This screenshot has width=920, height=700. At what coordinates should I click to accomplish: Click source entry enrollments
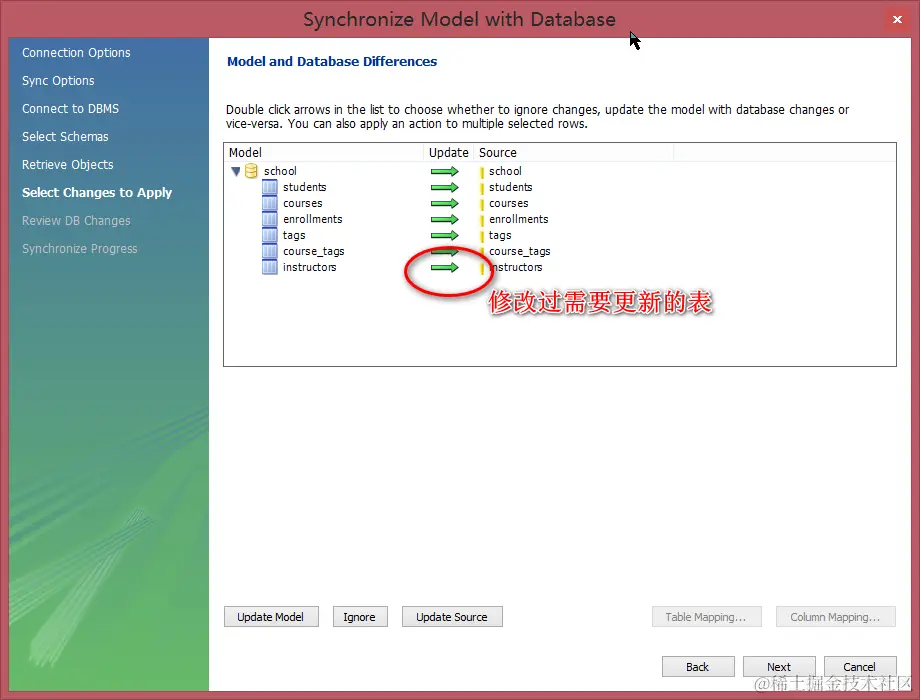pyautogui.click(x=519, y=219)
